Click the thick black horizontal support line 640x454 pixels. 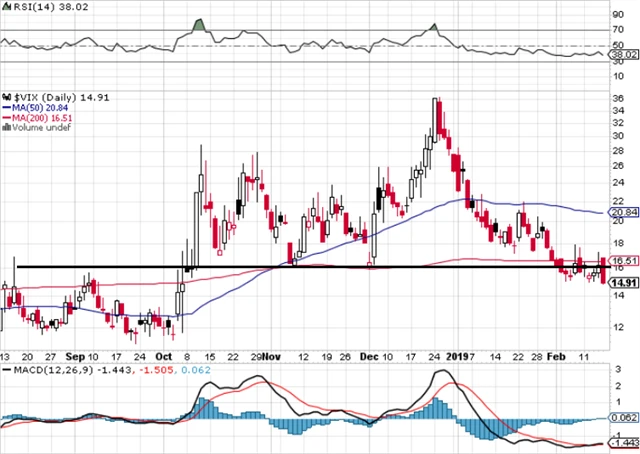coord(300,267)
